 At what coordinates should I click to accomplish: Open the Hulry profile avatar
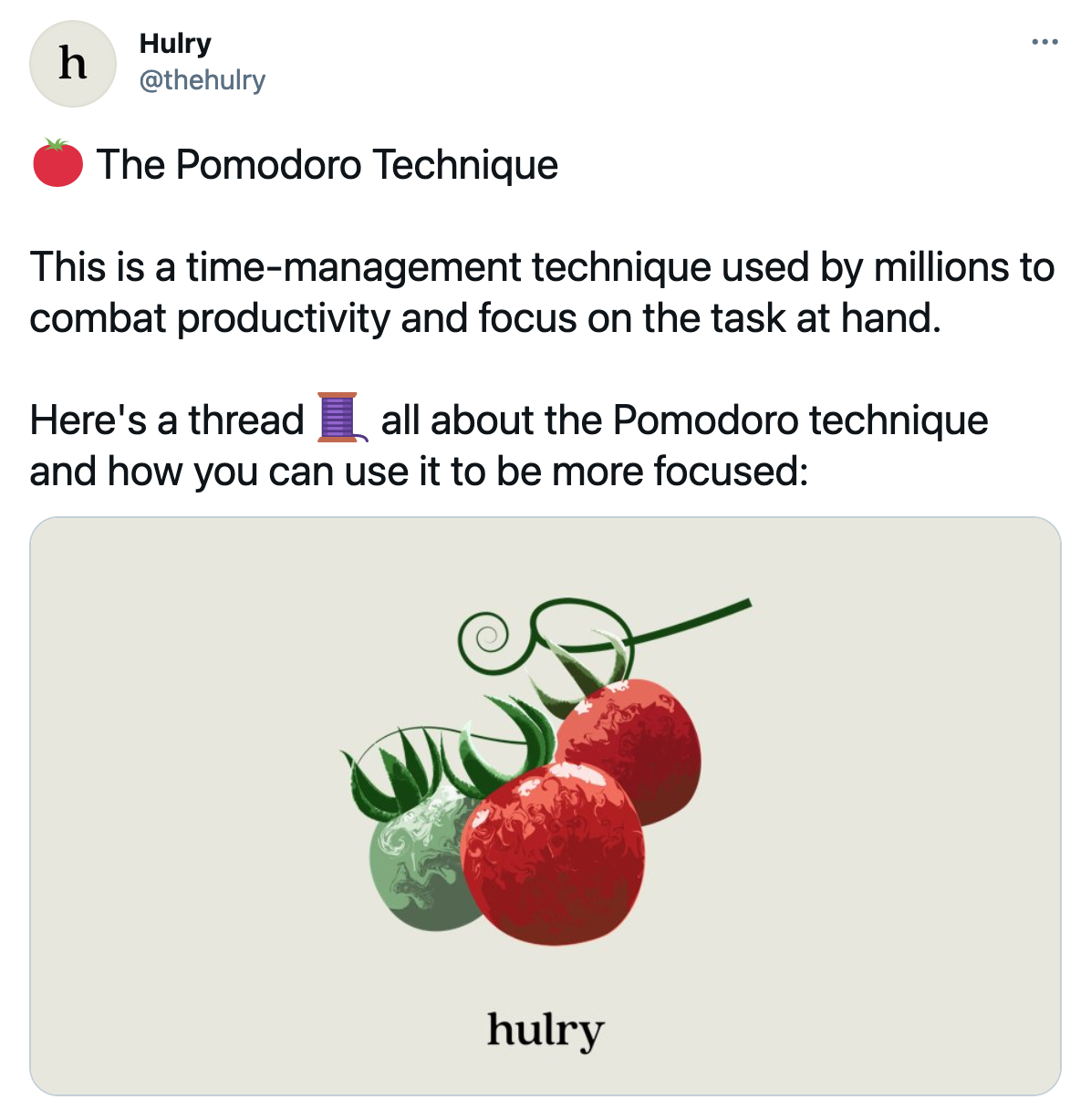(x=73, y=64)
